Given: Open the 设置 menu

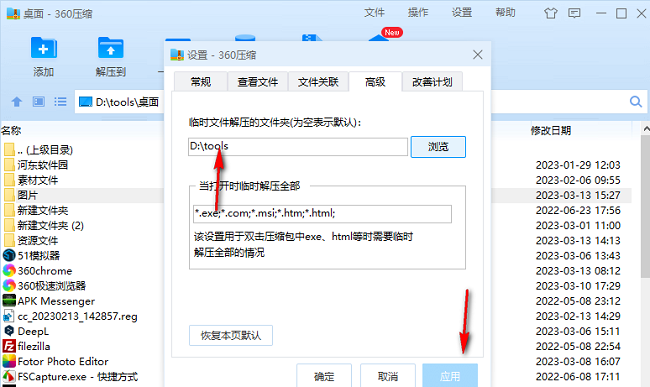Looking at the screenshot, I should click(462, 13).
